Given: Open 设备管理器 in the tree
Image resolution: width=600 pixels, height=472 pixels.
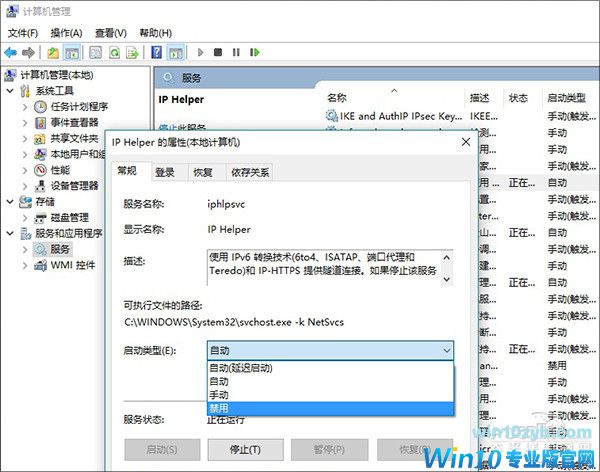Looking at the screenshot, I should pos(74,186).
